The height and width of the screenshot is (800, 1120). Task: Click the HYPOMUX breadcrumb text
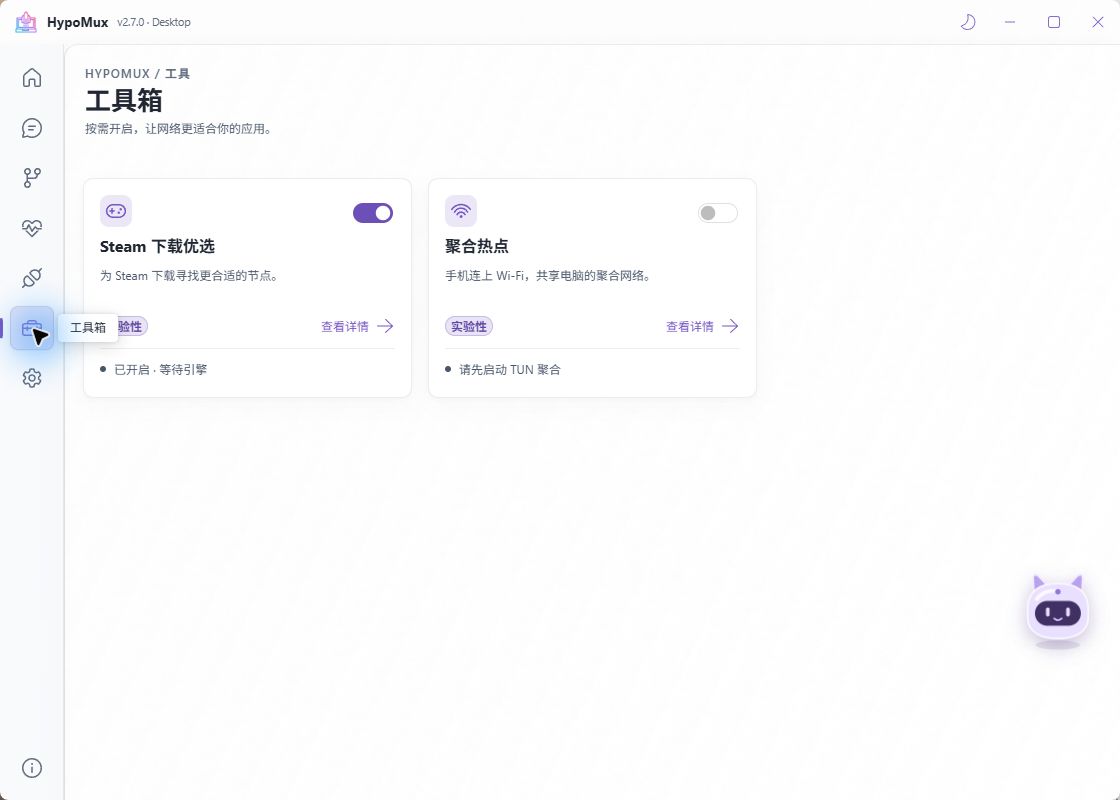tap(118, 74)
